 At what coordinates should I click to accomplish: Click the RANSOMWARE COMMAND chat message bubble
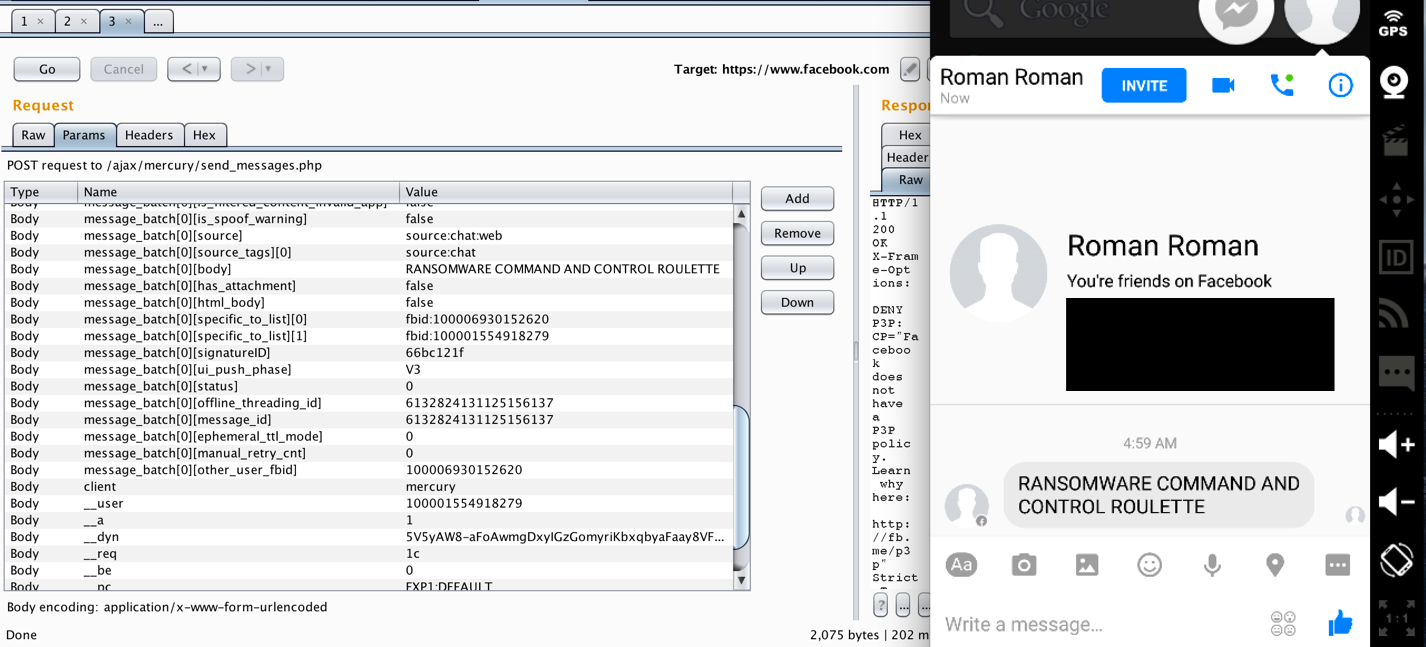(1158, 495)
